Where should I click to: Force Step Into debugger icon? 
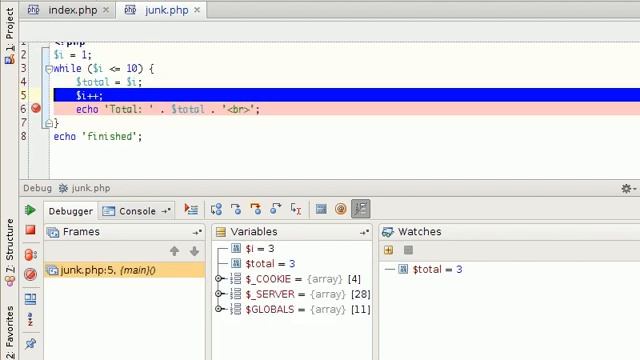pos(256,209)
